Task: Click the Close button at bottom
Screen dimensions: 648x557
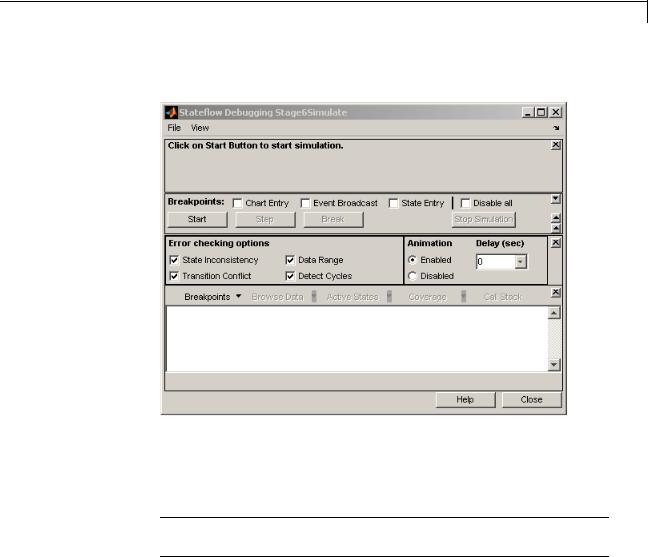Action: 531,400
